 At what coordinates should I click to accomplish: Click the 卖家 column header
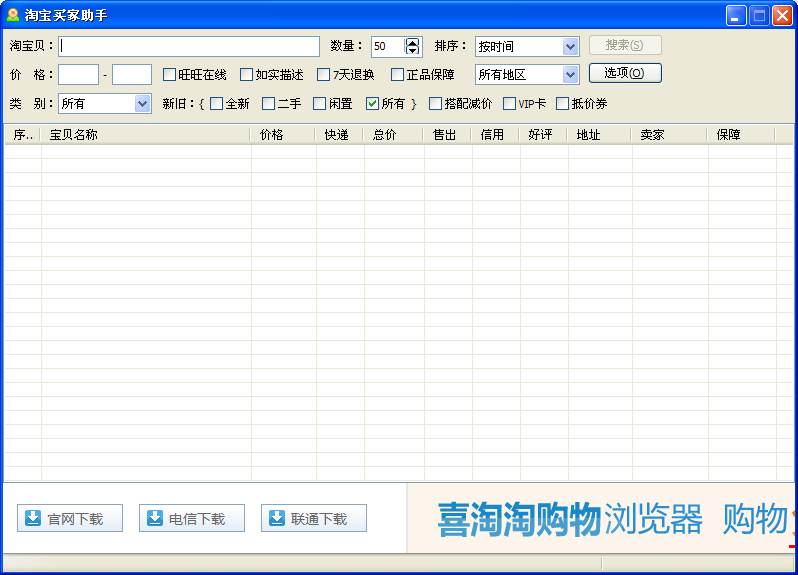point(669,135)
